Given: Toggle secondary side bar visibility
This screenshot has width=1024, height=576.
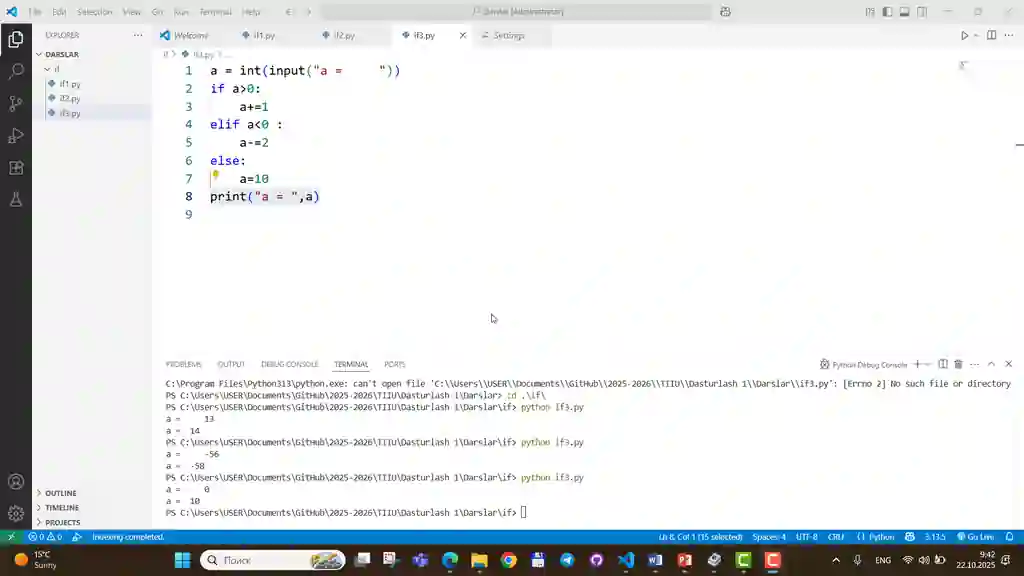Looking at the screenshot, I should click(x=921, y=12).
